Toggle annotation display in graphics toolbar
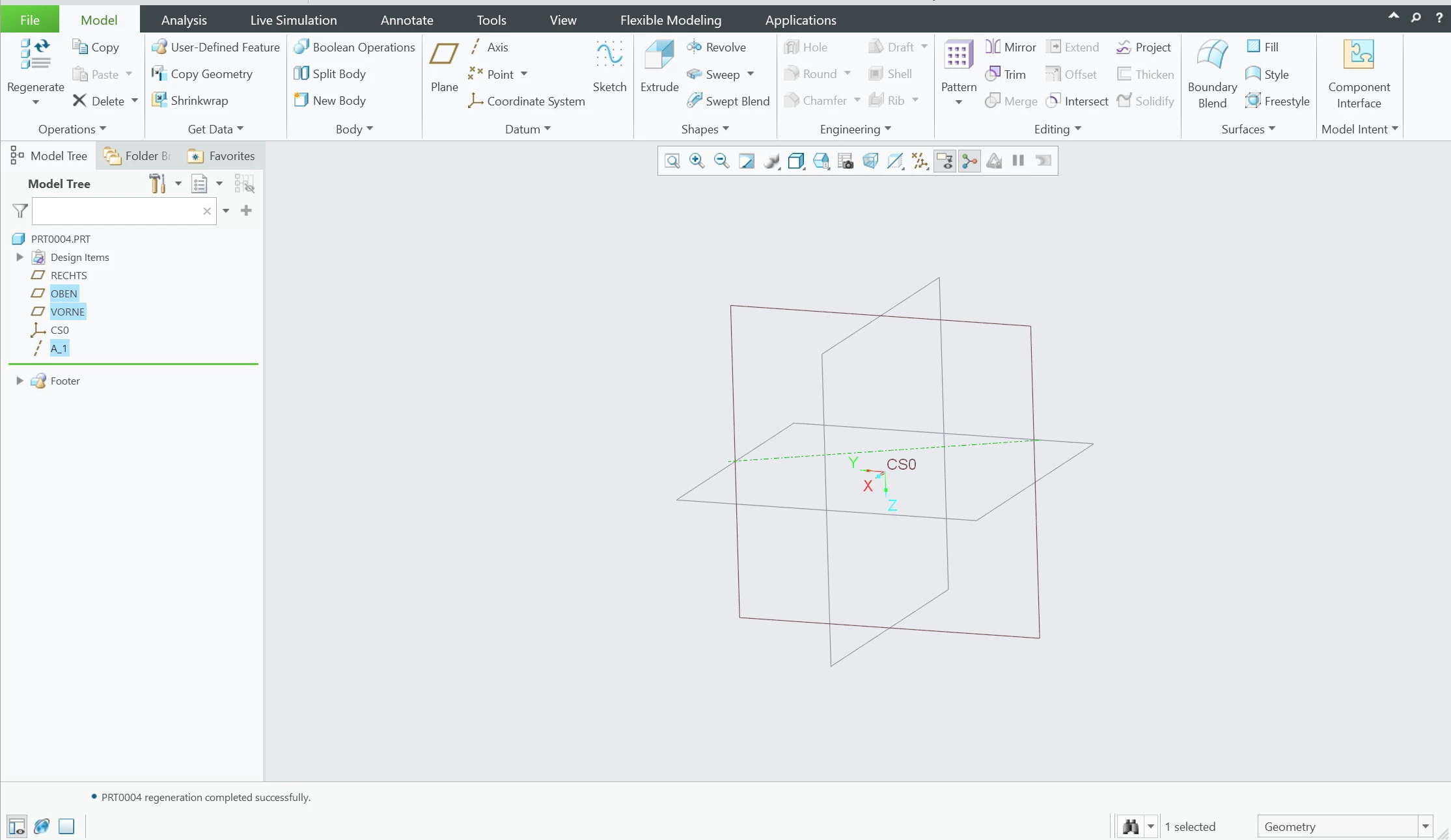The height and width of the screenshot is (840, 1451). pyautogui.click(x=945, y=161)
